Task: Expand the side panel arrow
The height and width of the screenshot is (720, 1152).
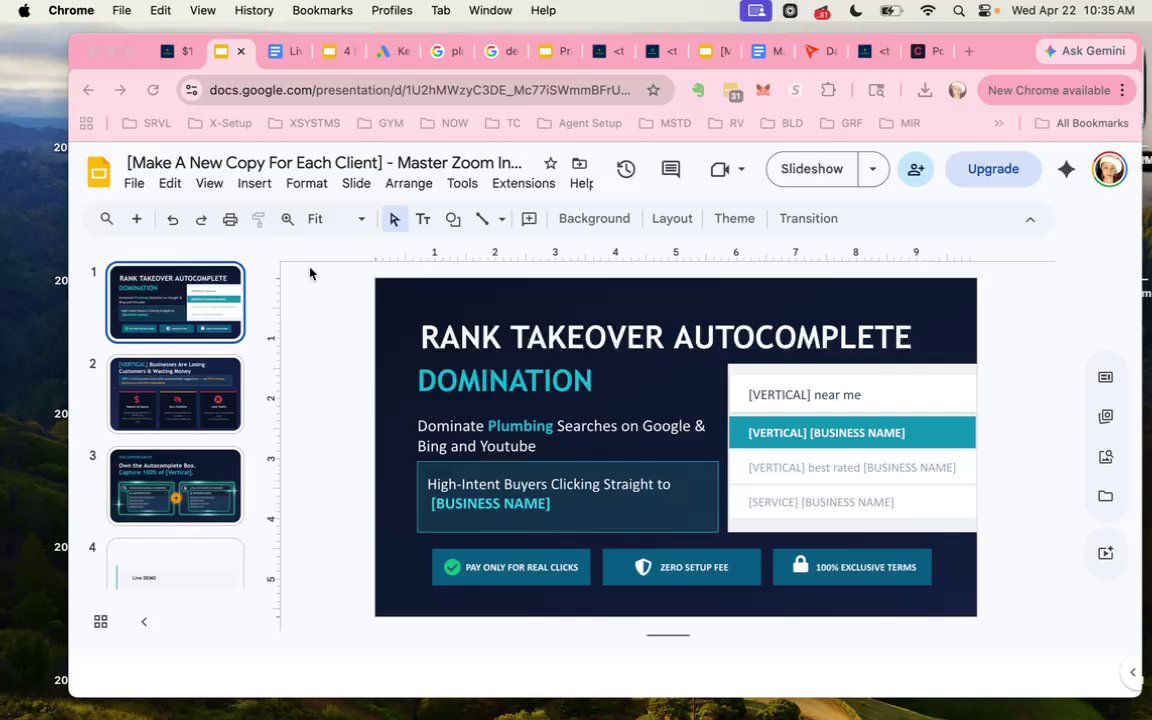Action: (x=1132, y=672)
